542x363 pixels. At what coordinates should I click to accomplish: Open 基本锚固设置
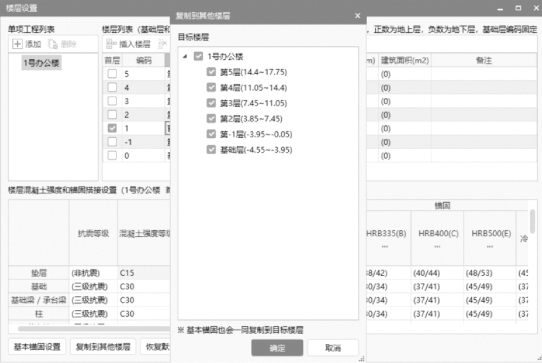click(x=37, y=347)
